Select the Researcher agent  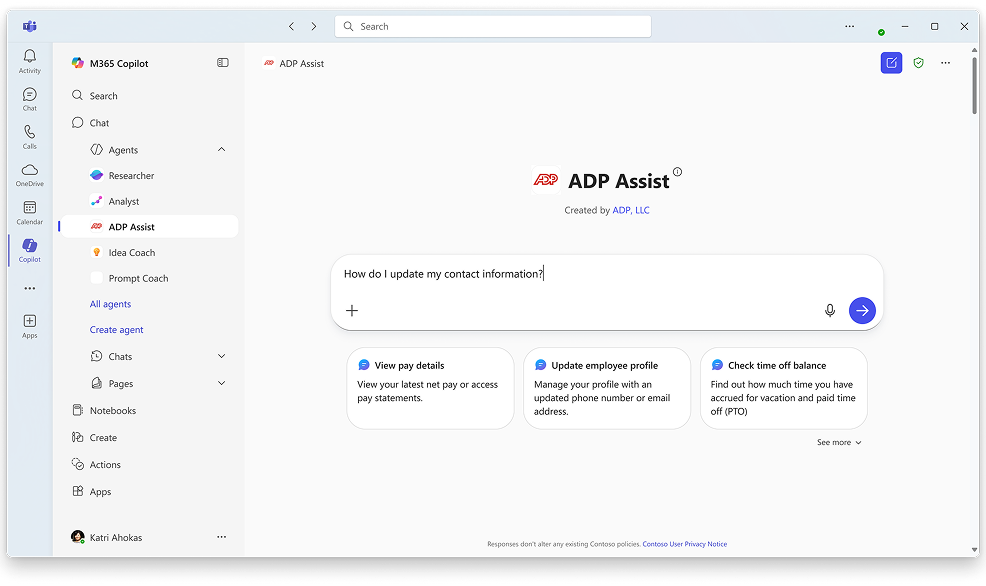[131, 176]
